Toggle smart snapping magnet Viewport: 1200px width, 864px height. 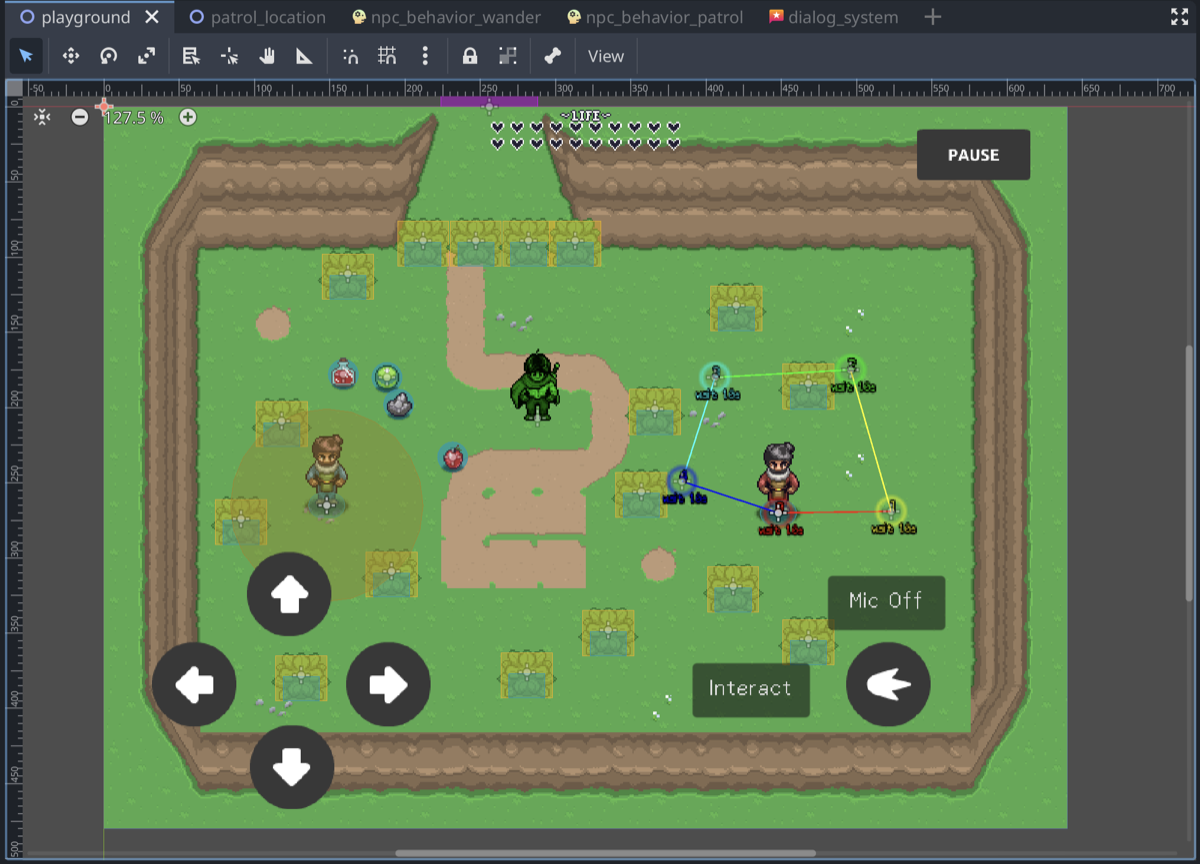(350, 56)
